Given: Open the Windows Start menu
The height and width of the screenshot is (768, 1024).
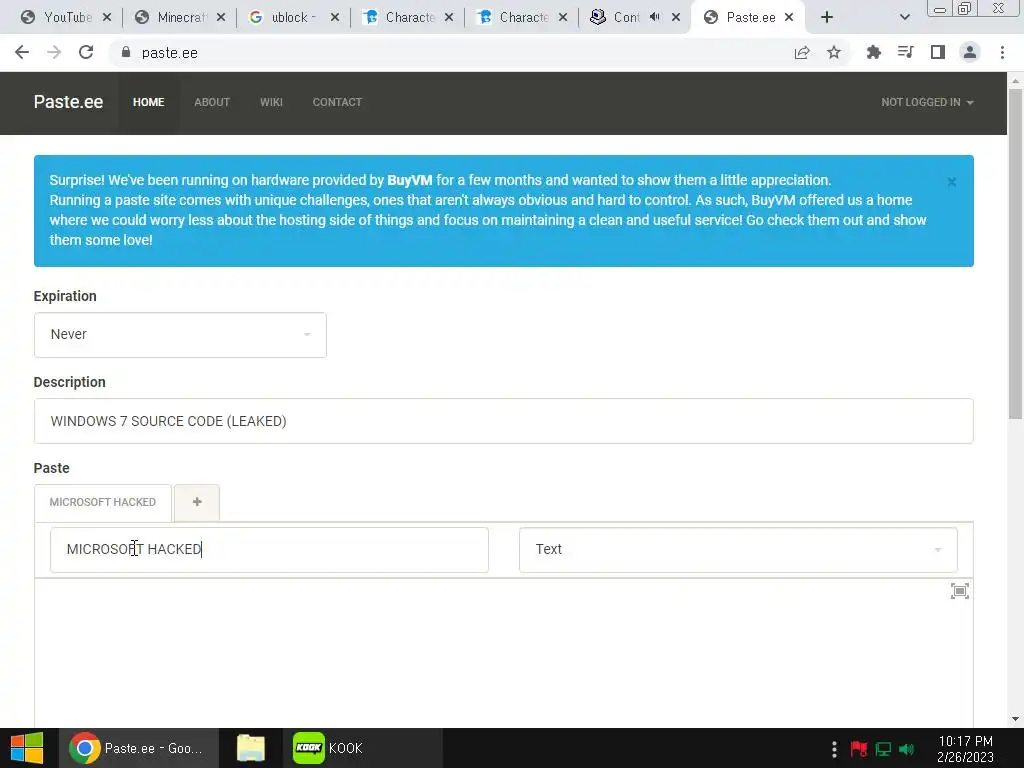Looking at the screenshot, I should tap(27, 748).
